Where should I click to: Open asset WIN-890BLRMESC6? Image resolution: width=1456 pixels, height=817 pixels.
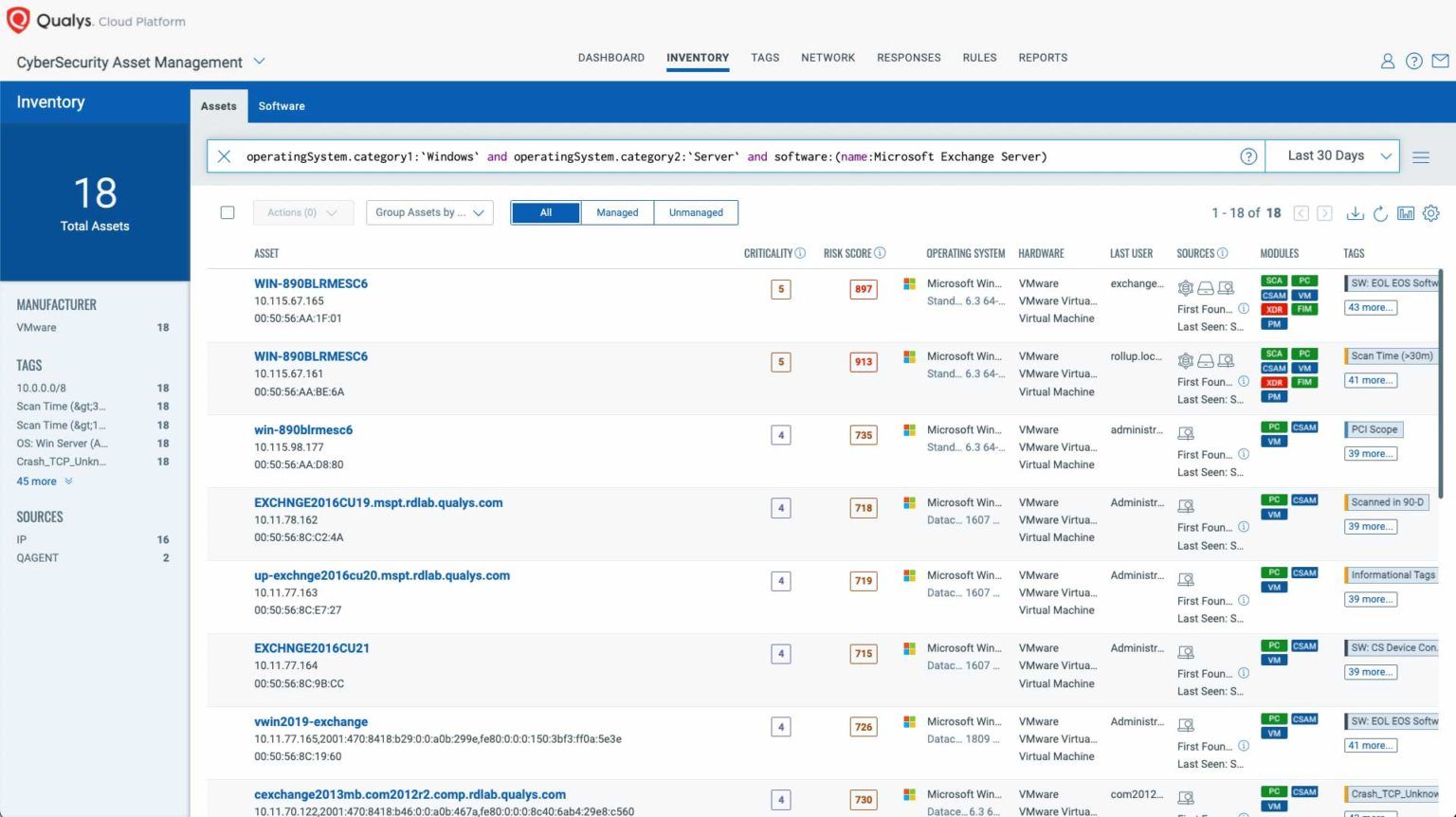(311, 282)
